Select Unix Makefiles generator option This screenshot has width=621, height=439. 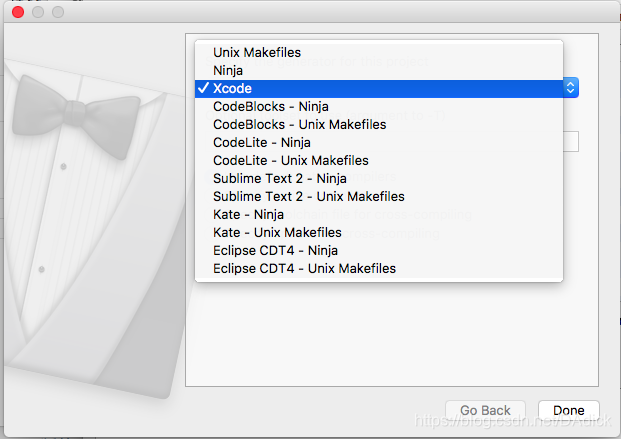coord(379,52)
